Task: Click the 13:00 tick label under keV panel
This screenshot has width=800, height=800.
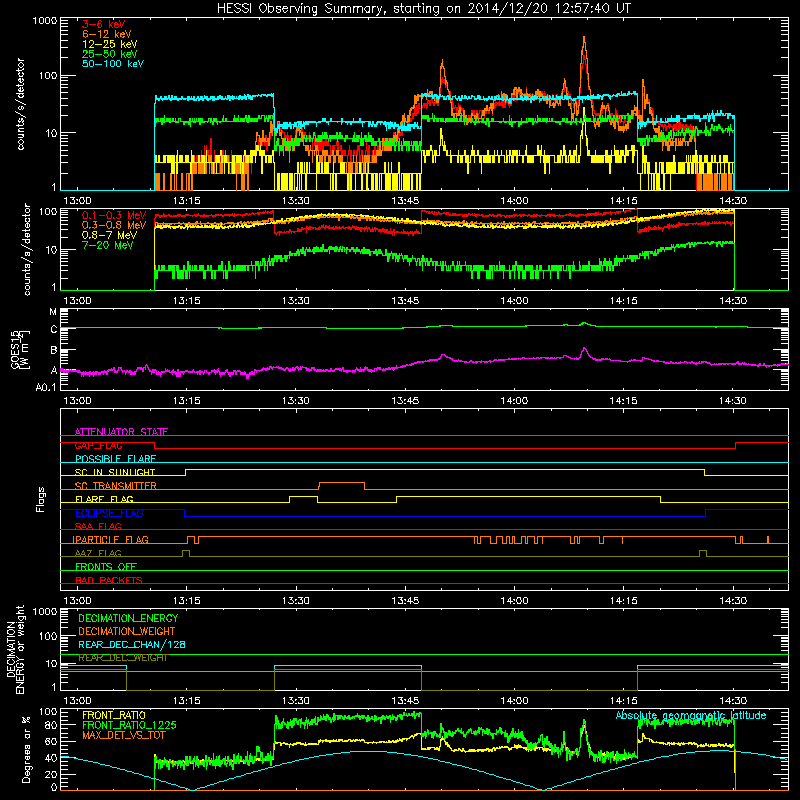Action: [x=77, y=201]
